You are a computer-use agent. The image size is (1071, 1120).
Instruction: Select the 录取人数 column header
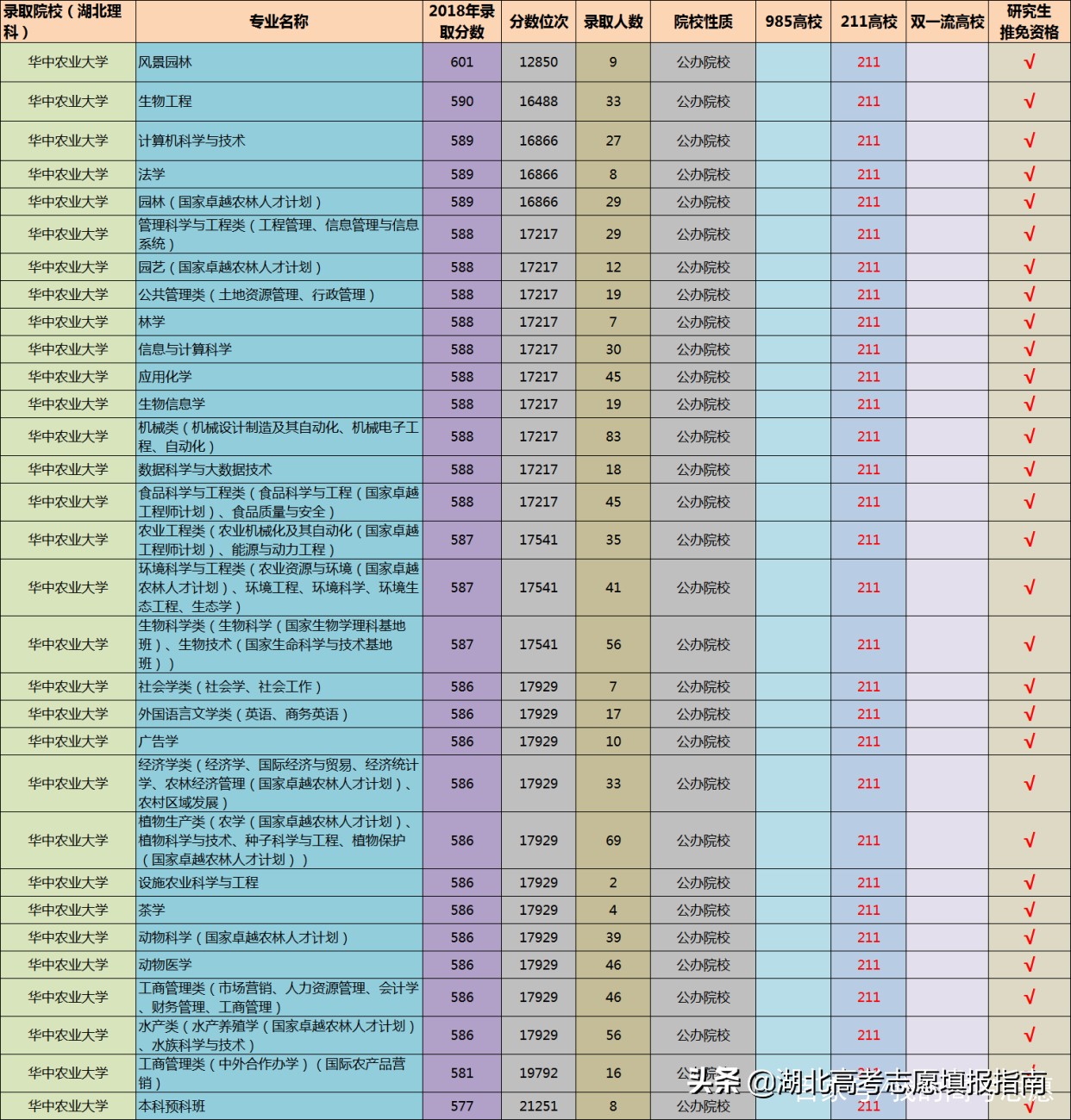pos(613,22)
